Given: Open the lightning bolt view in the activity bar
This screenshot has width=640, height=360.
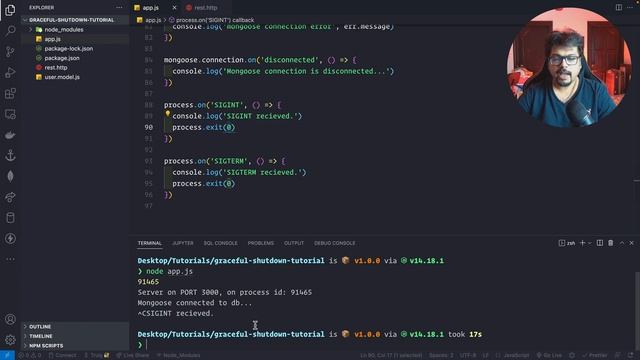Looking at the screenshot, I should tap(10, 239).
